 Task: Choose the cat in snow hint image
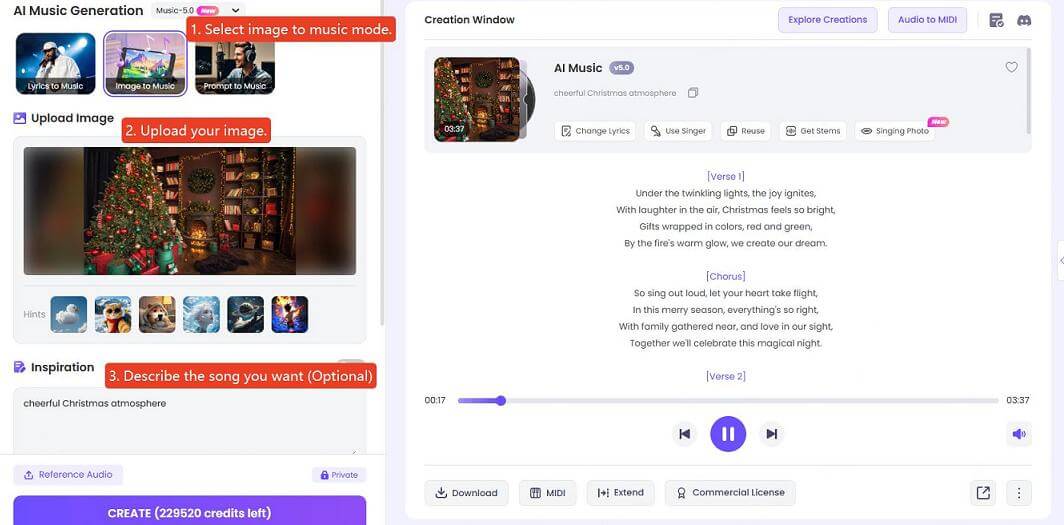click(x=113, y=314)
